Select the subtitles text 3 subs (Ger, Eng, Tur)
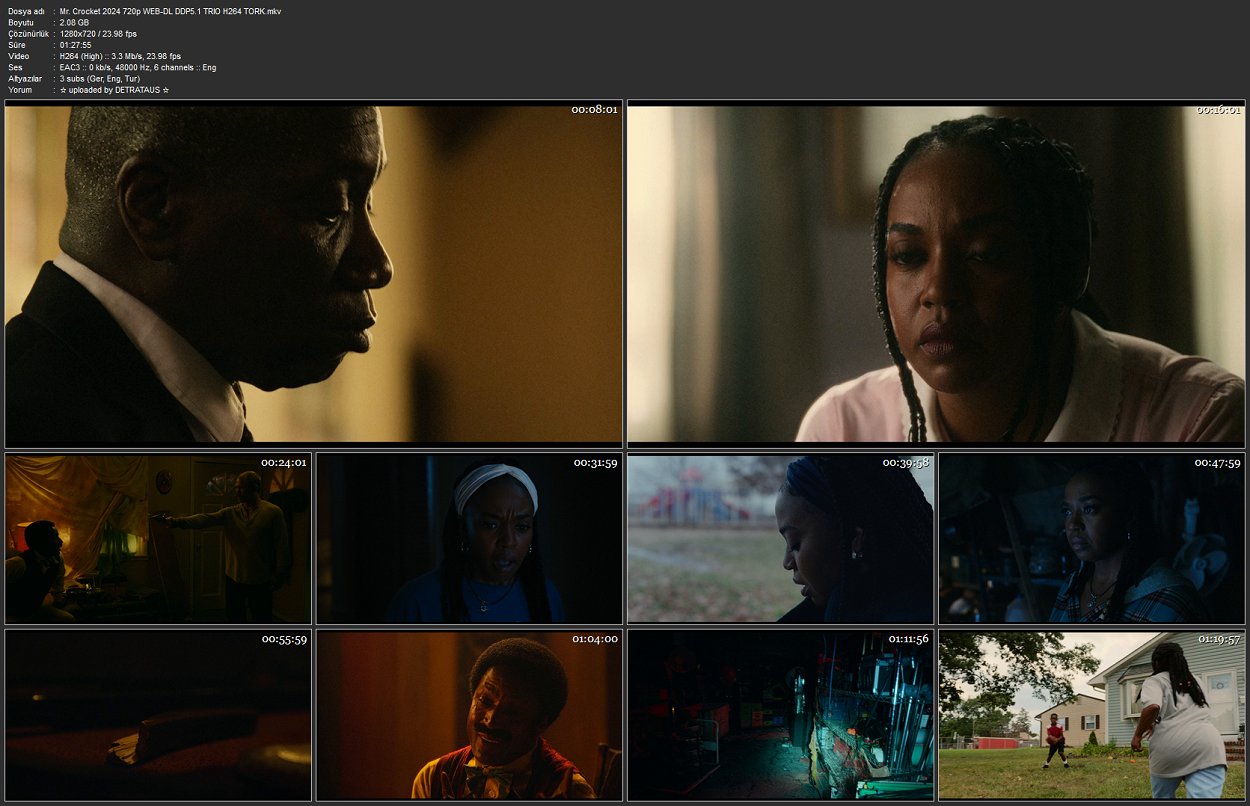The width and height of the screenshot is (1250, 806). coord(100,78)
